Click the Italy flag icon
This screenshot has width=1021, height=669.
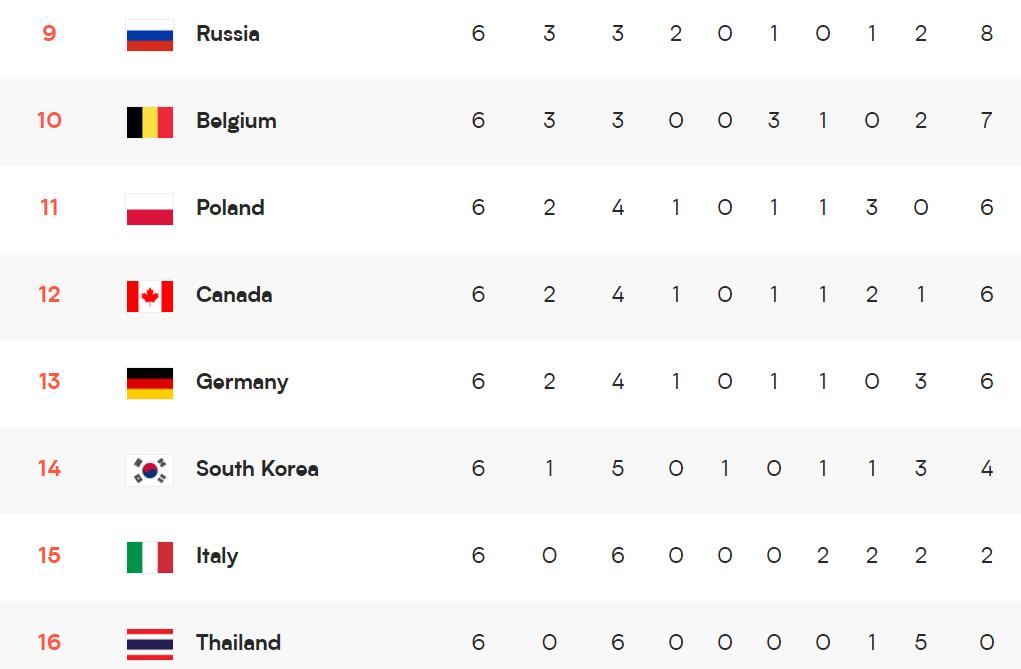[x=150, y=557]
